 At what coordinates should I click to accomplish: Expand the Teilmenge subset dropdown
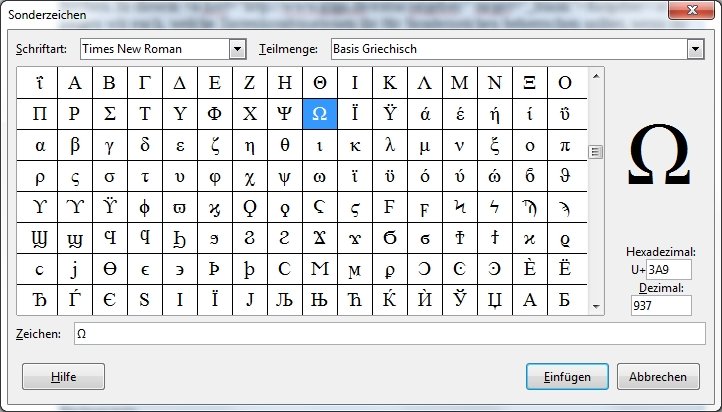point(696,49)
